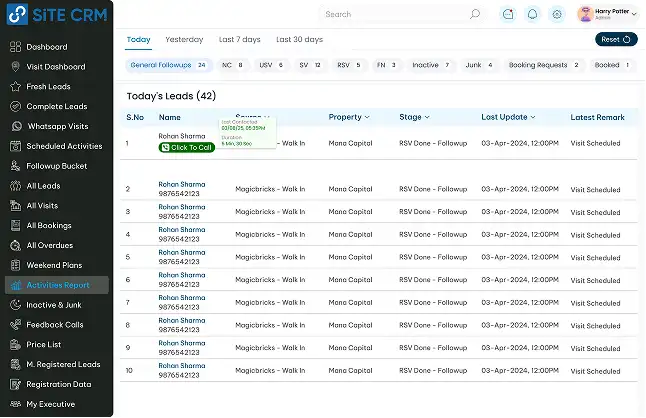Click phone number 9876542123 in row 8
This screenshot has height=418, width=646.
[x=179, y=330]
